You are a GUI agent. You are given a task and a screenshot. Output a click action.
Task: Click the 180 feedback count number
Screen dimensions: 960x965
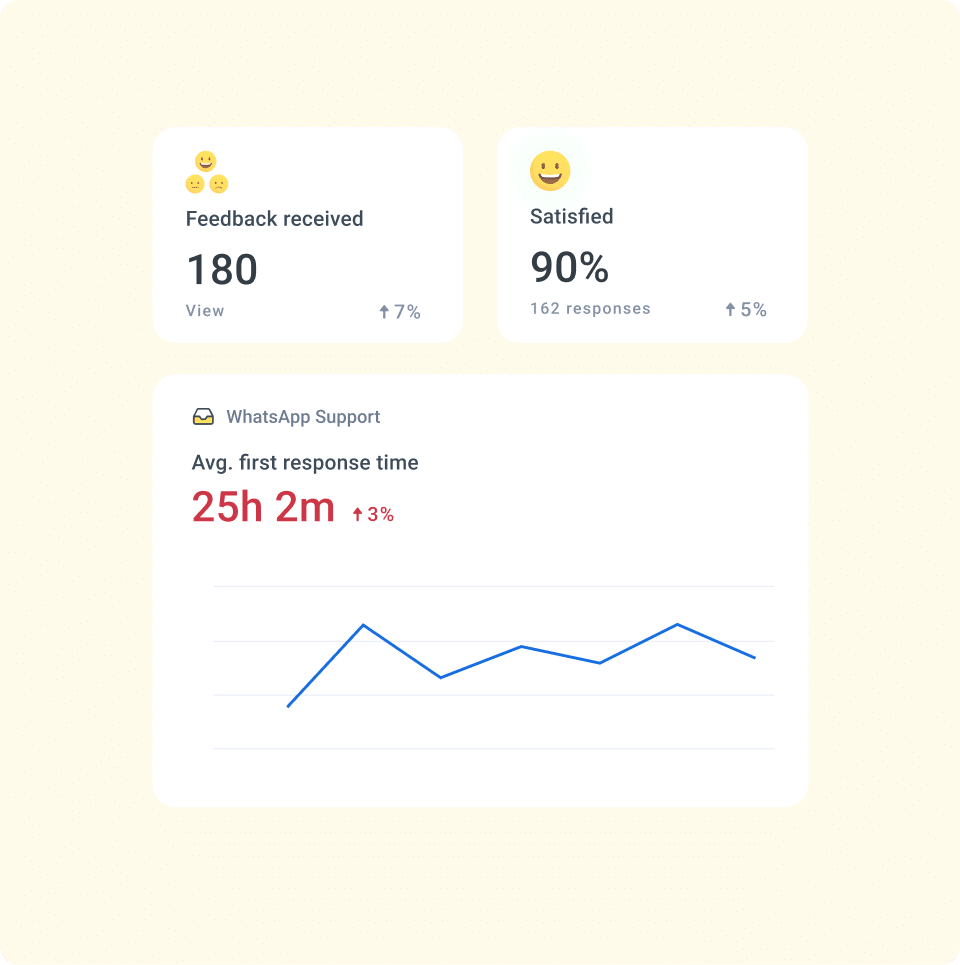[222, 268]
